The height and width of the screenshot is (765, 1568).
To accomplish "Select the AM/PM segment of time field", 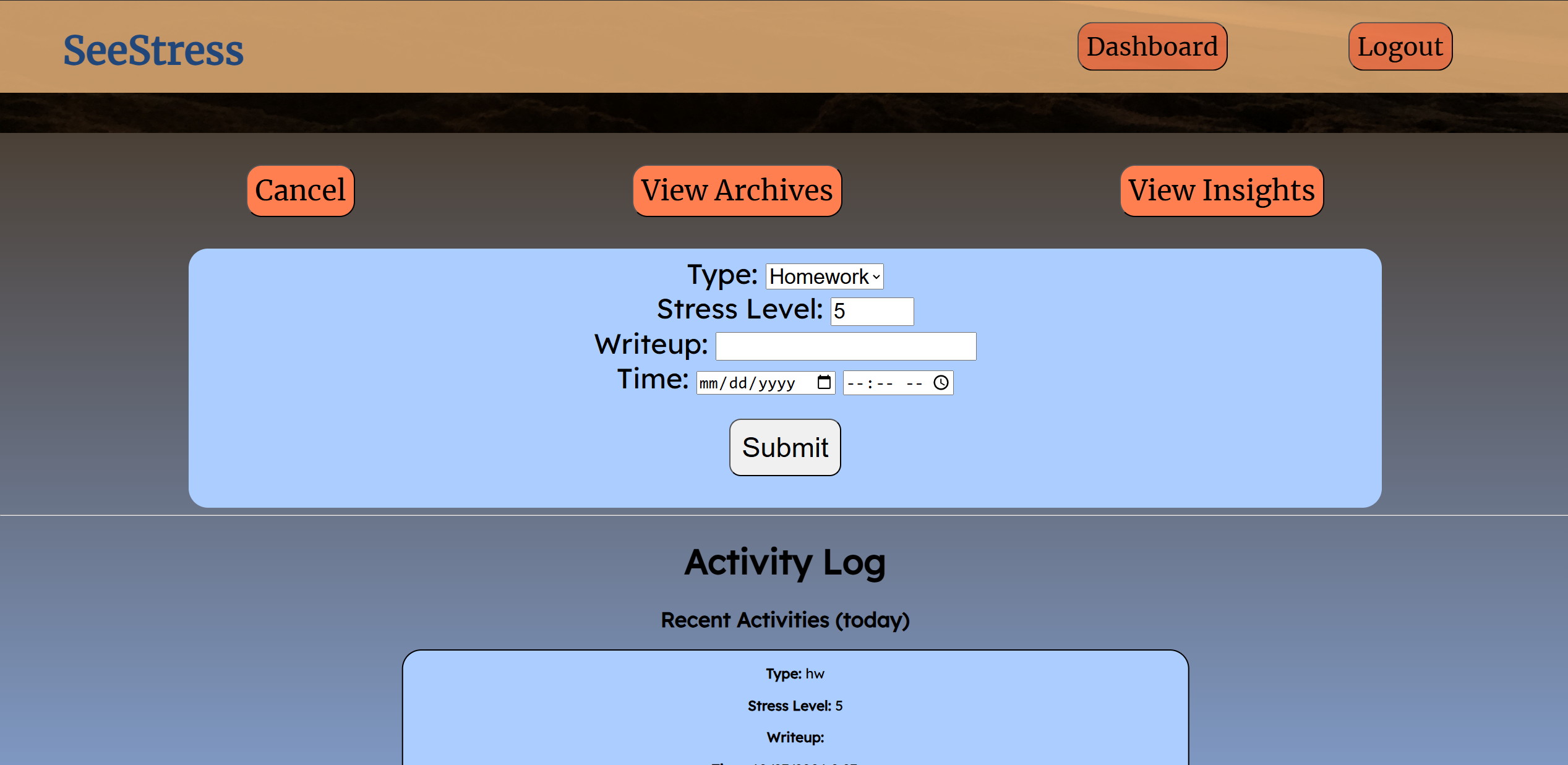I will click(914, 383).
